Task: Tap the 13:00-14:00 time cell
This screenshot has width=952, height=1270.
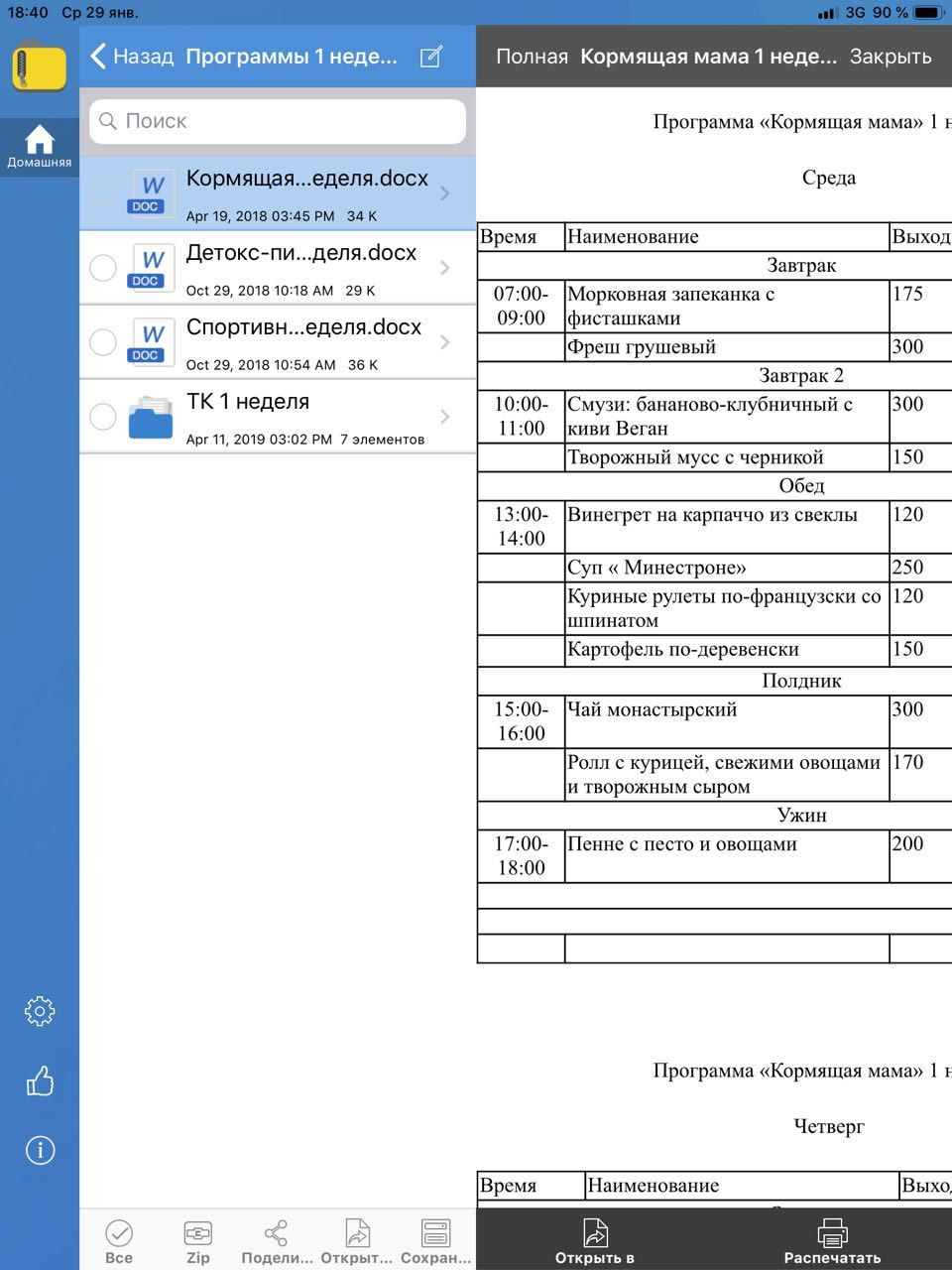Action: [521, 527]
